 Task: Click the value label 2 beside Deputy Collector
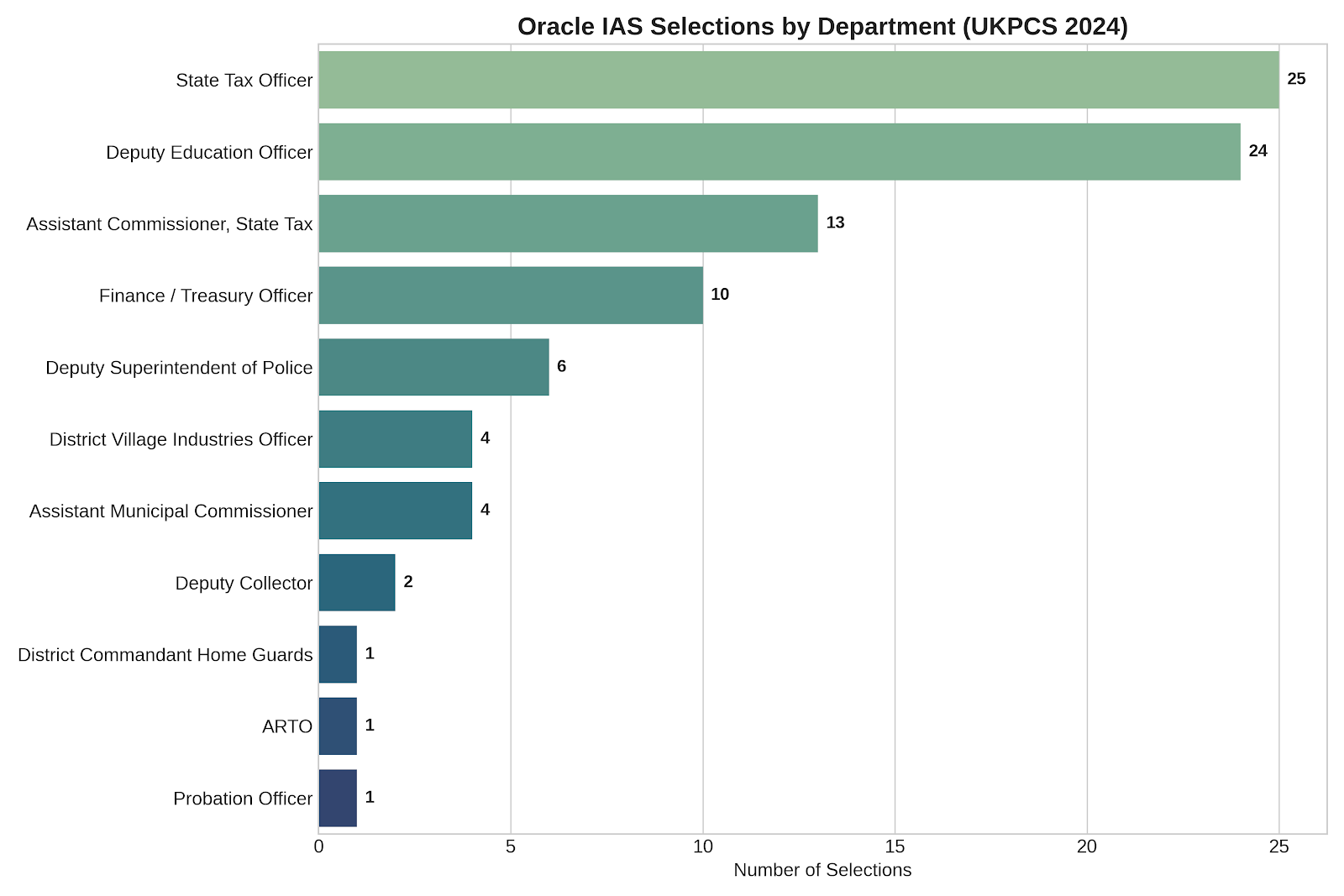coord(408,582)
